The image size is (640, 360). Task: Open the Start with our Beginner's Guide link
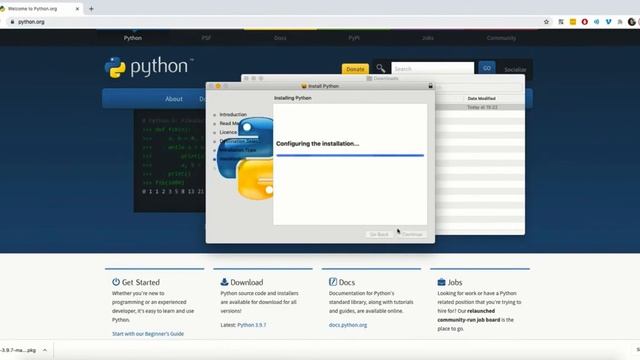click(x=148, y=333)
